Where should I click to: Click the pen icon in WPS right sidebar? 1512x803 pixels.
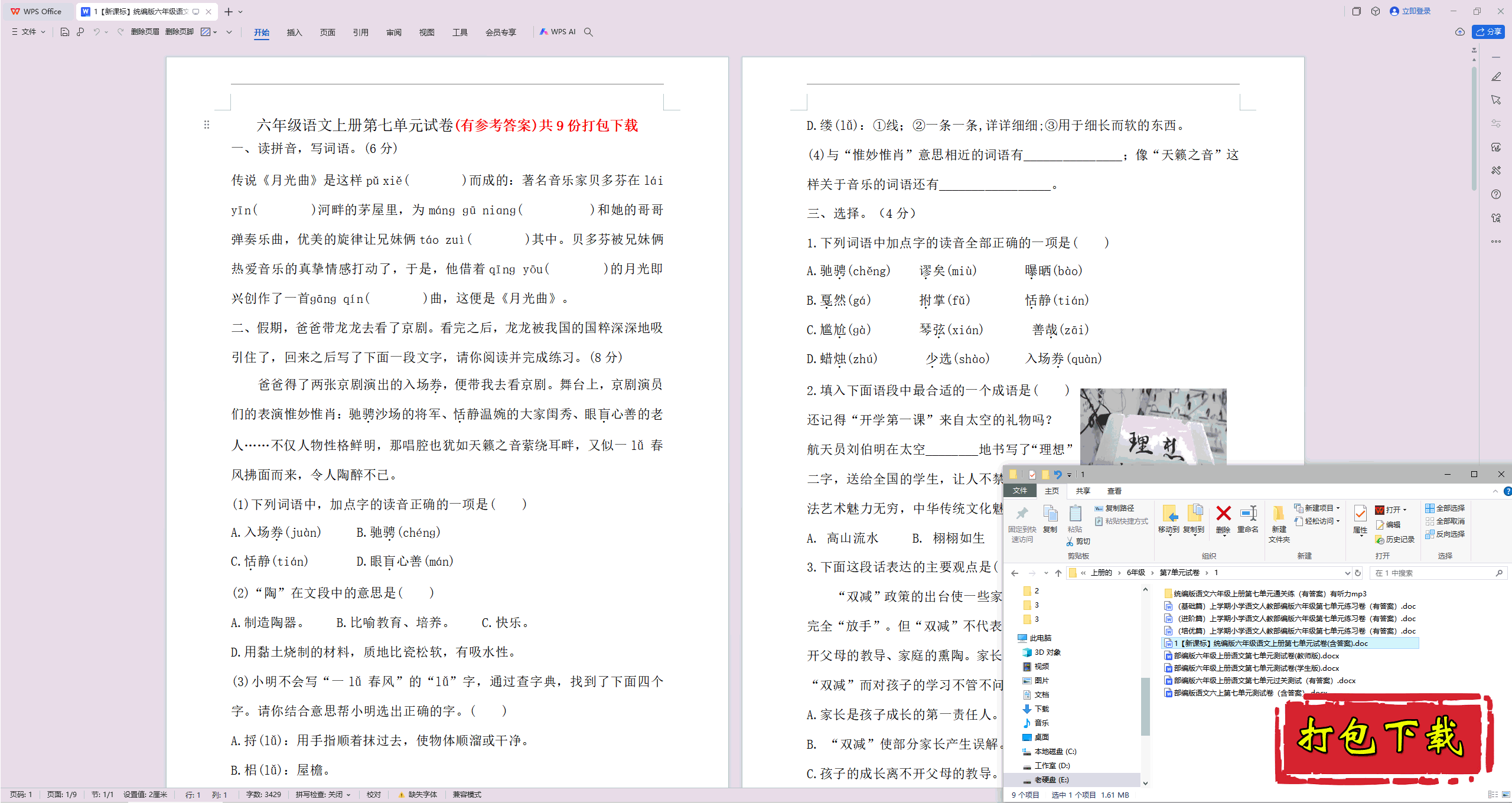[1496, 77]
